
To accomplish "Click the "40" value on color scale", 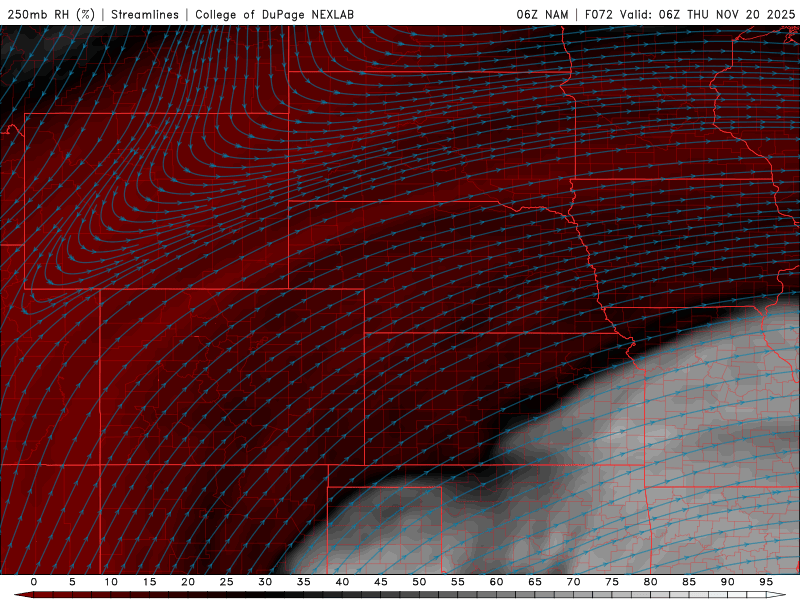I will tap(342, 582).
